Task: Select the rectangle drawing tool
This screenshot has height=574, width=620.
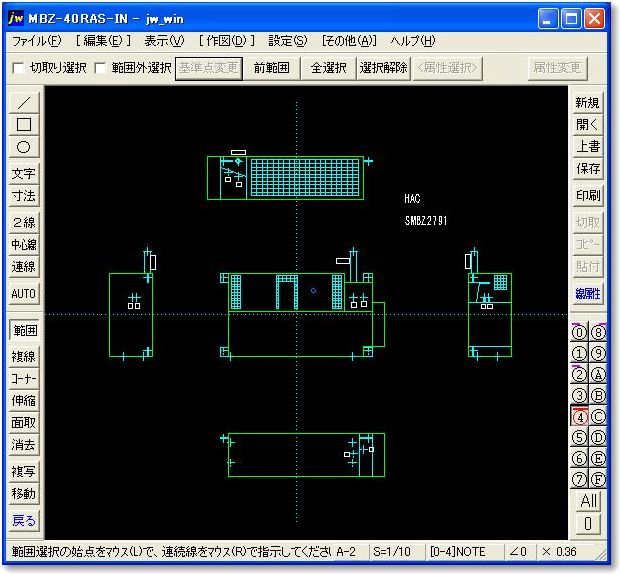Action: [x=24, y=125]
